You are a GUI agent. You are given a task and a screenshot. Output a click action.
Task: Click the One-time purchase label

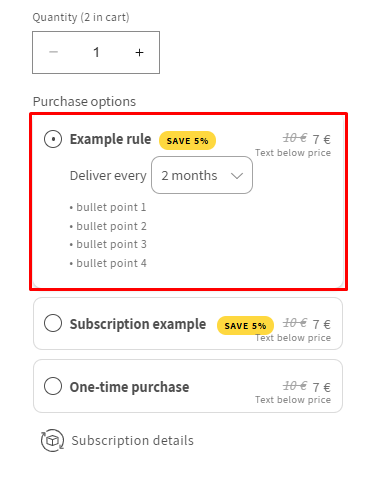coord(129,387)
